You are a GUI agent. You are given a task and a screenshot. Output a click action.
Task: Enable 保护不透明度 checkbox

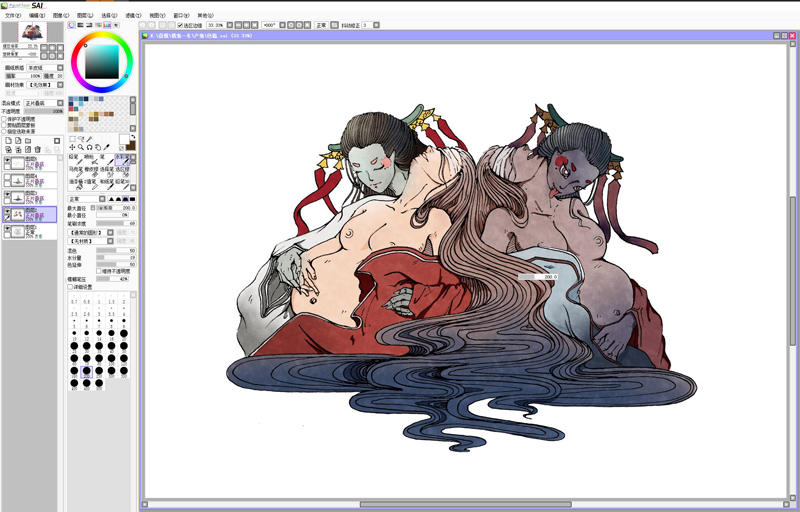click(x=4, y=119)
